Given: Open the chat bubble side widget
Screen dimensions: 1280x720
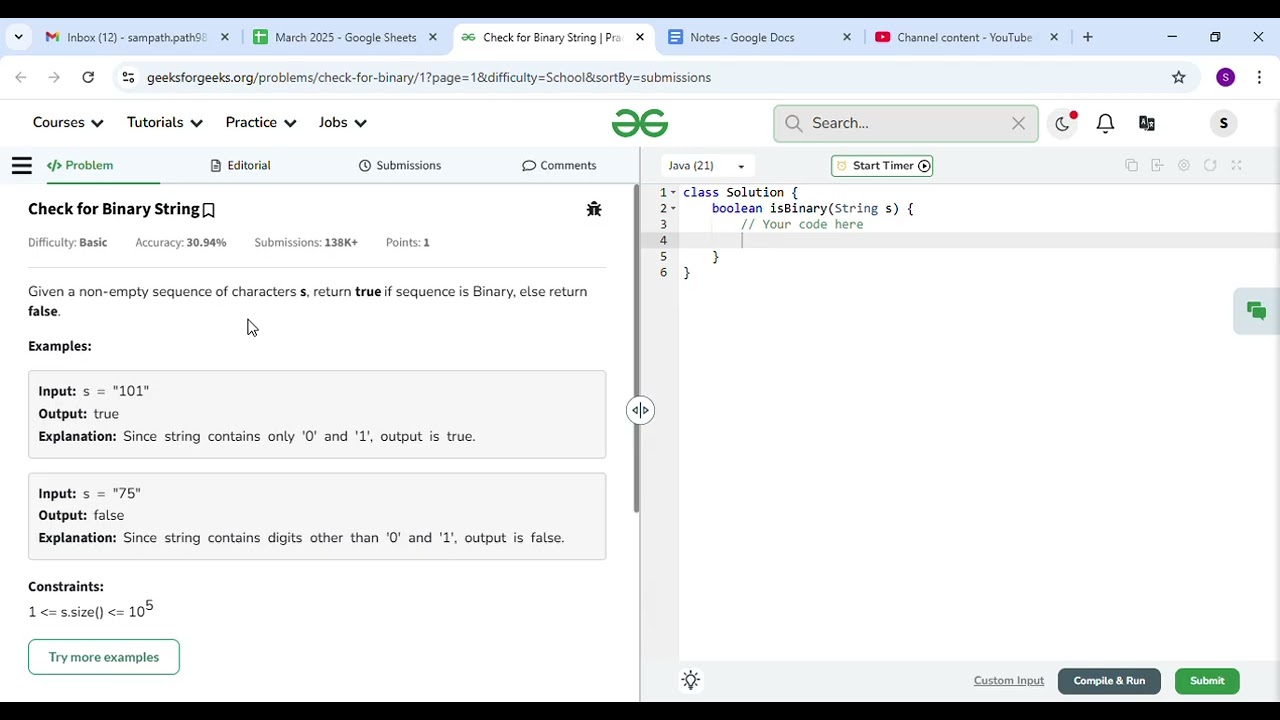Looking at the screenshot, I should click(x=1256, y=312).
